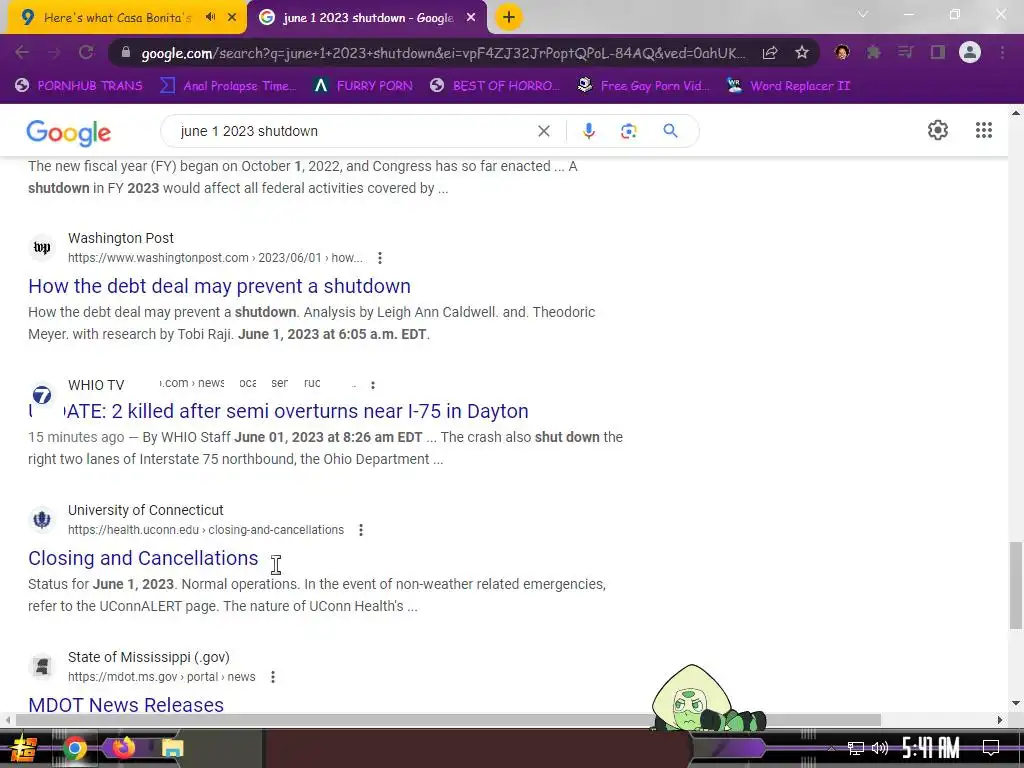Go forward to the next page
Screen dimensions: 1024x768
(x=54, y=52)
